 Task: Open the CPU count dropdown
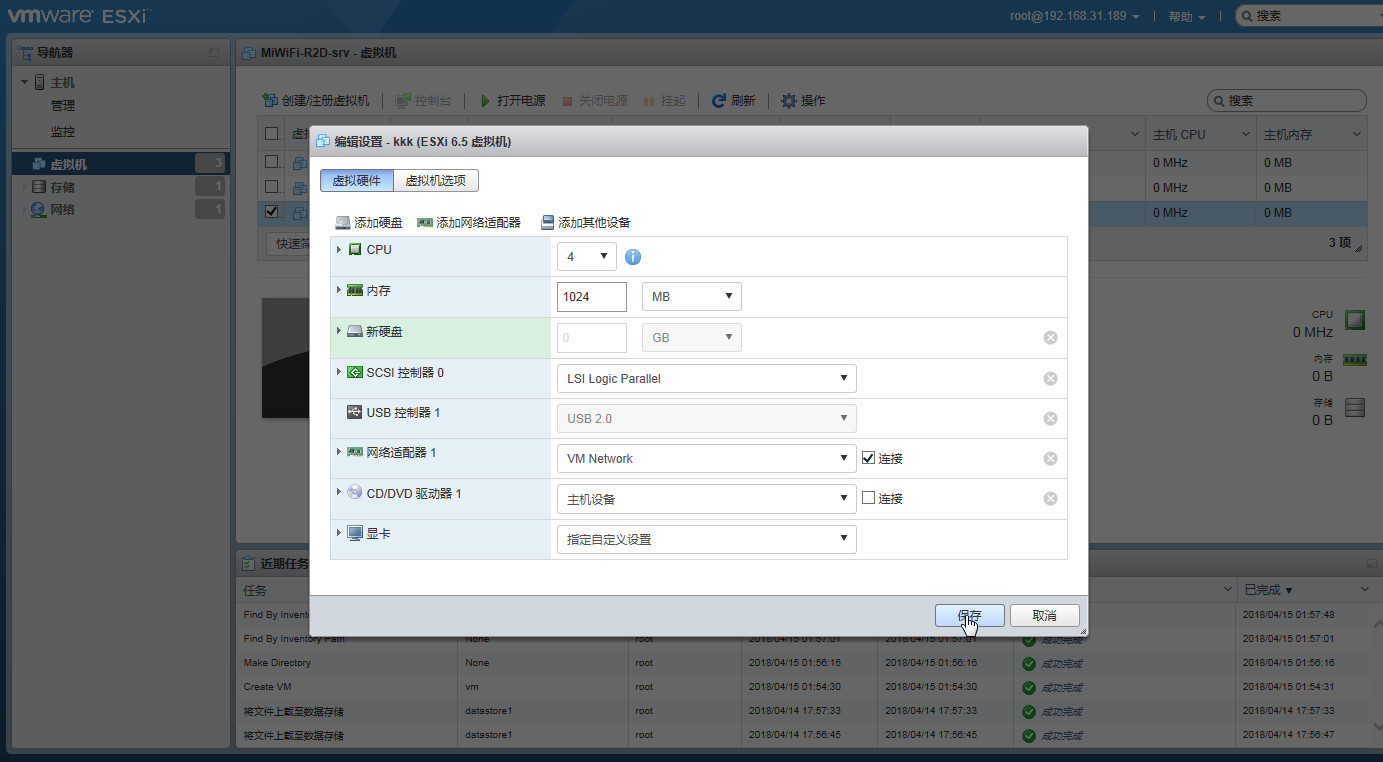point(586,257)
